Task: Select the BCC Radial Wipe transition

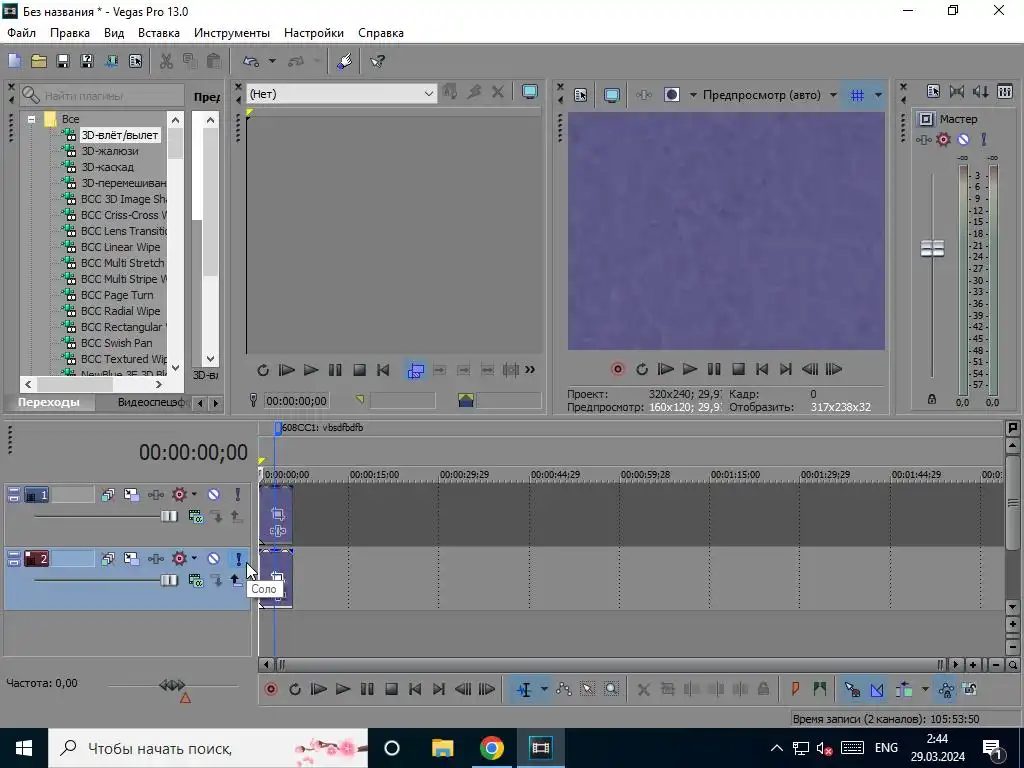Action: [121, 311]
